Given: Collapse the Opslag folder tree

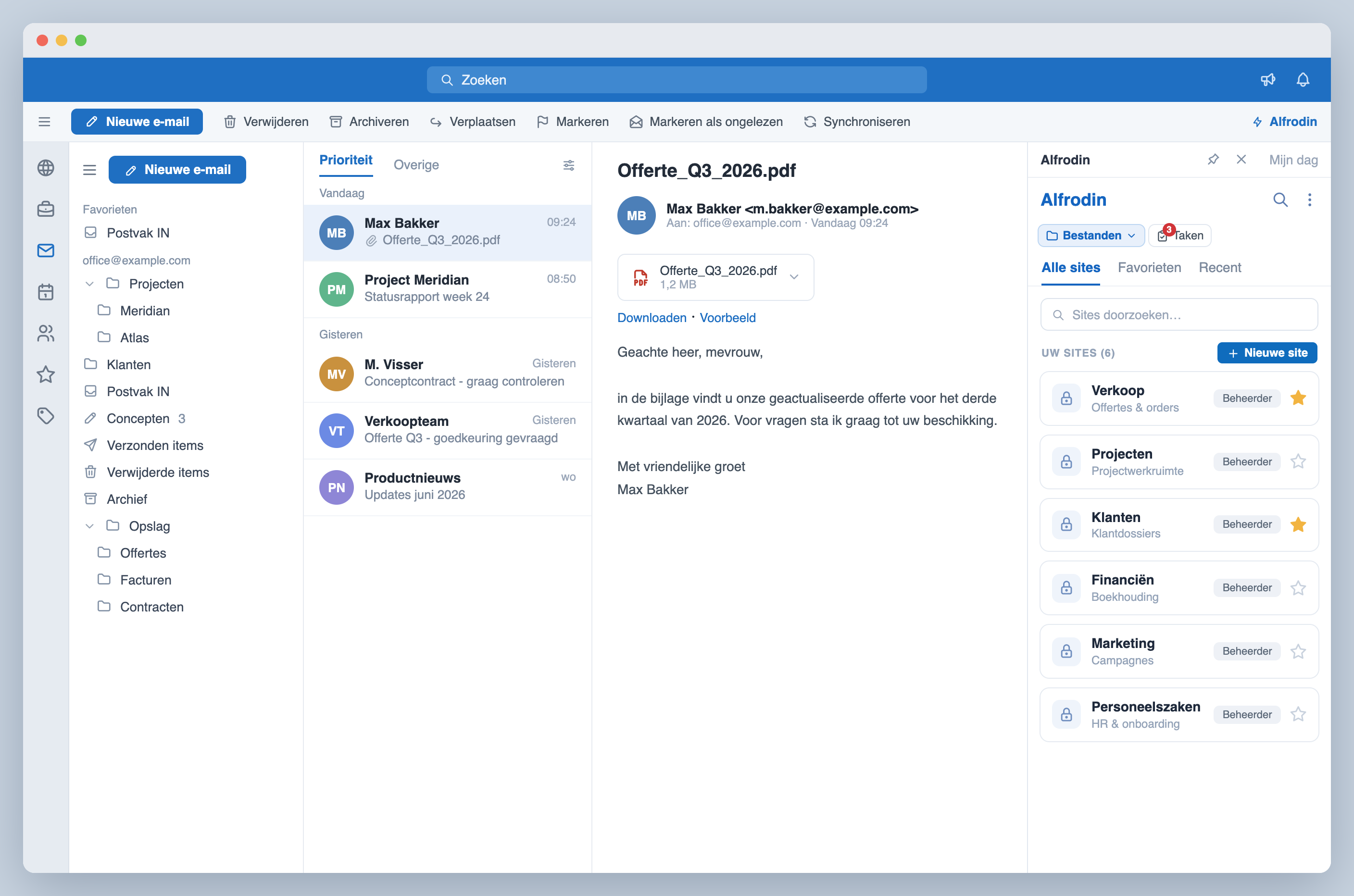Looking at the screenshot, I should click(89, 526).
